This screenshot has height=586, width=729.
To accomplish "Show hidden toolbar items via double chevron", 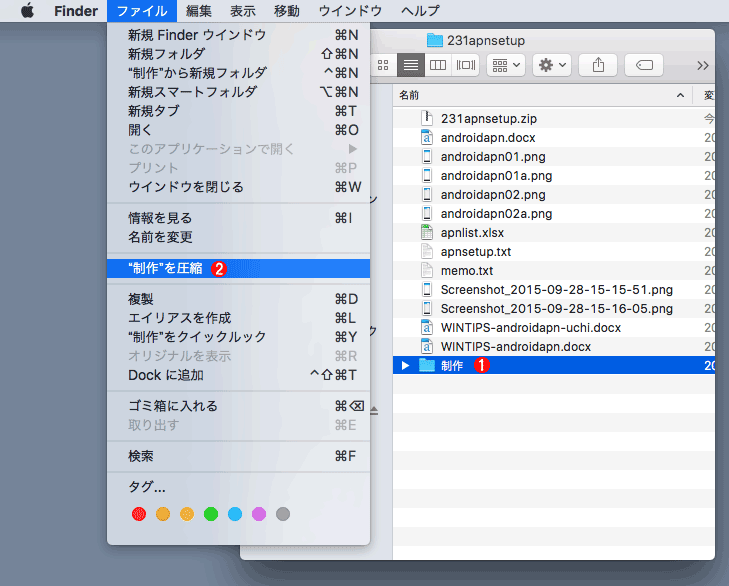I will point(703,65).
